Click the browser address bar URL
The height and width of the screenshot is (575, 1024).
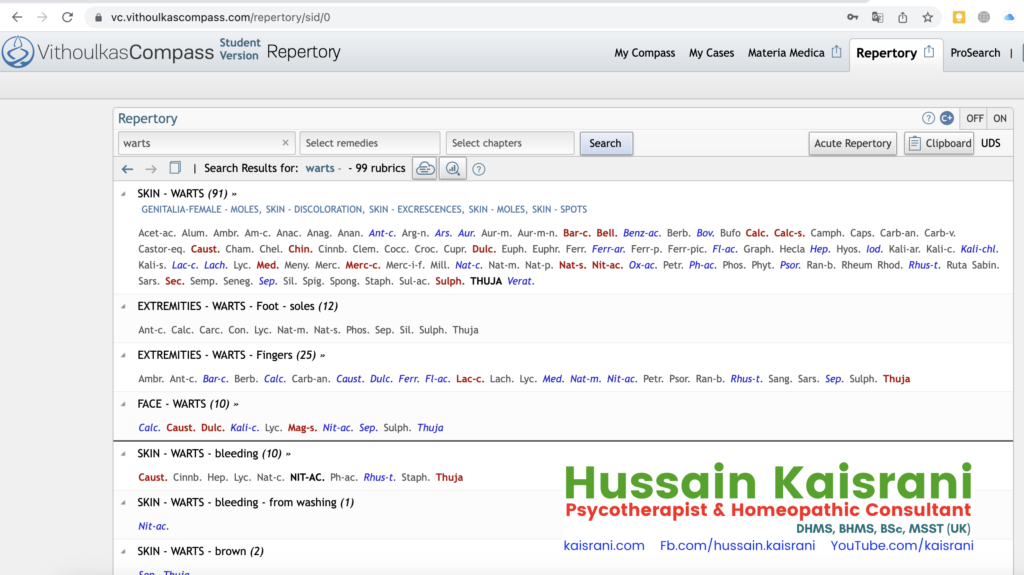[x=221, y=17]
